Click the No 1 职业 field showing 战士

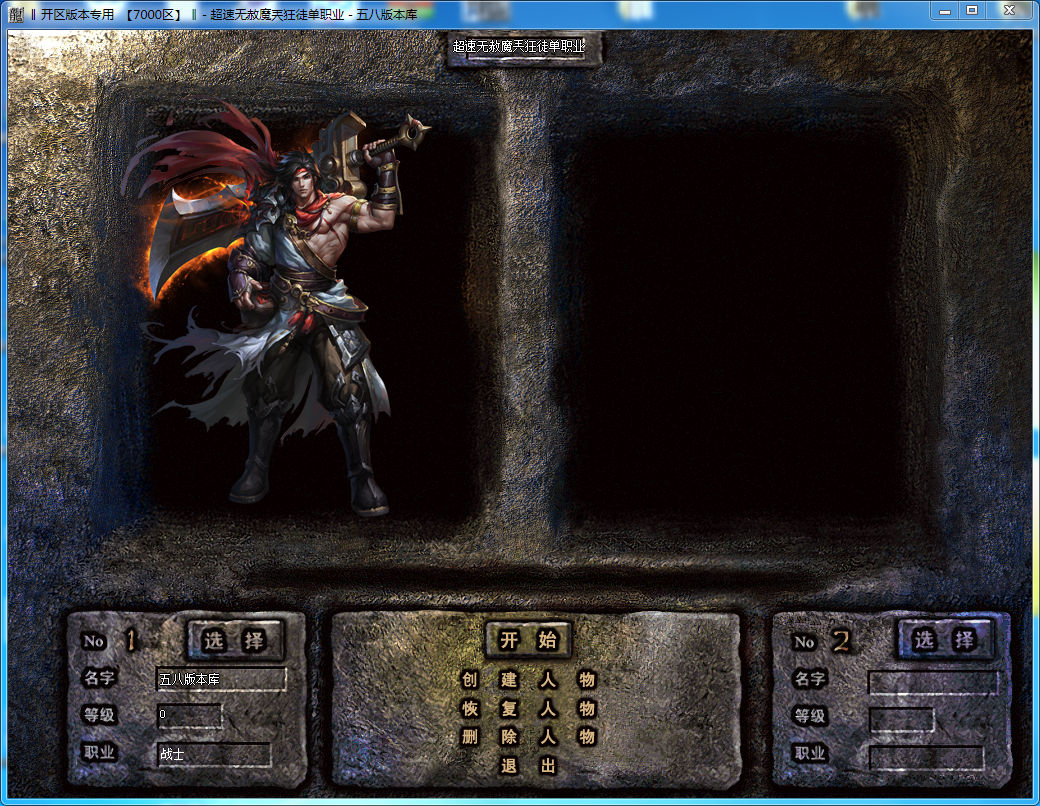pos(214,754)
